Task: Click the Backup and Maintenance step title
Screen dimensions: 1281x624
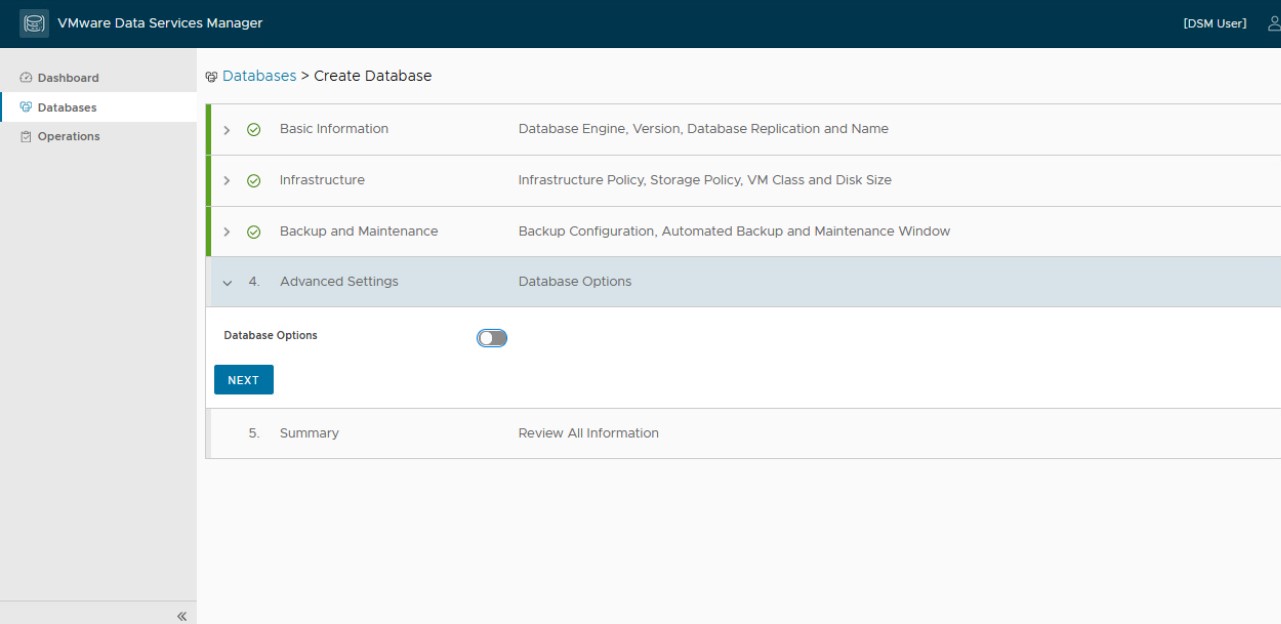Action: coord(359,231)
